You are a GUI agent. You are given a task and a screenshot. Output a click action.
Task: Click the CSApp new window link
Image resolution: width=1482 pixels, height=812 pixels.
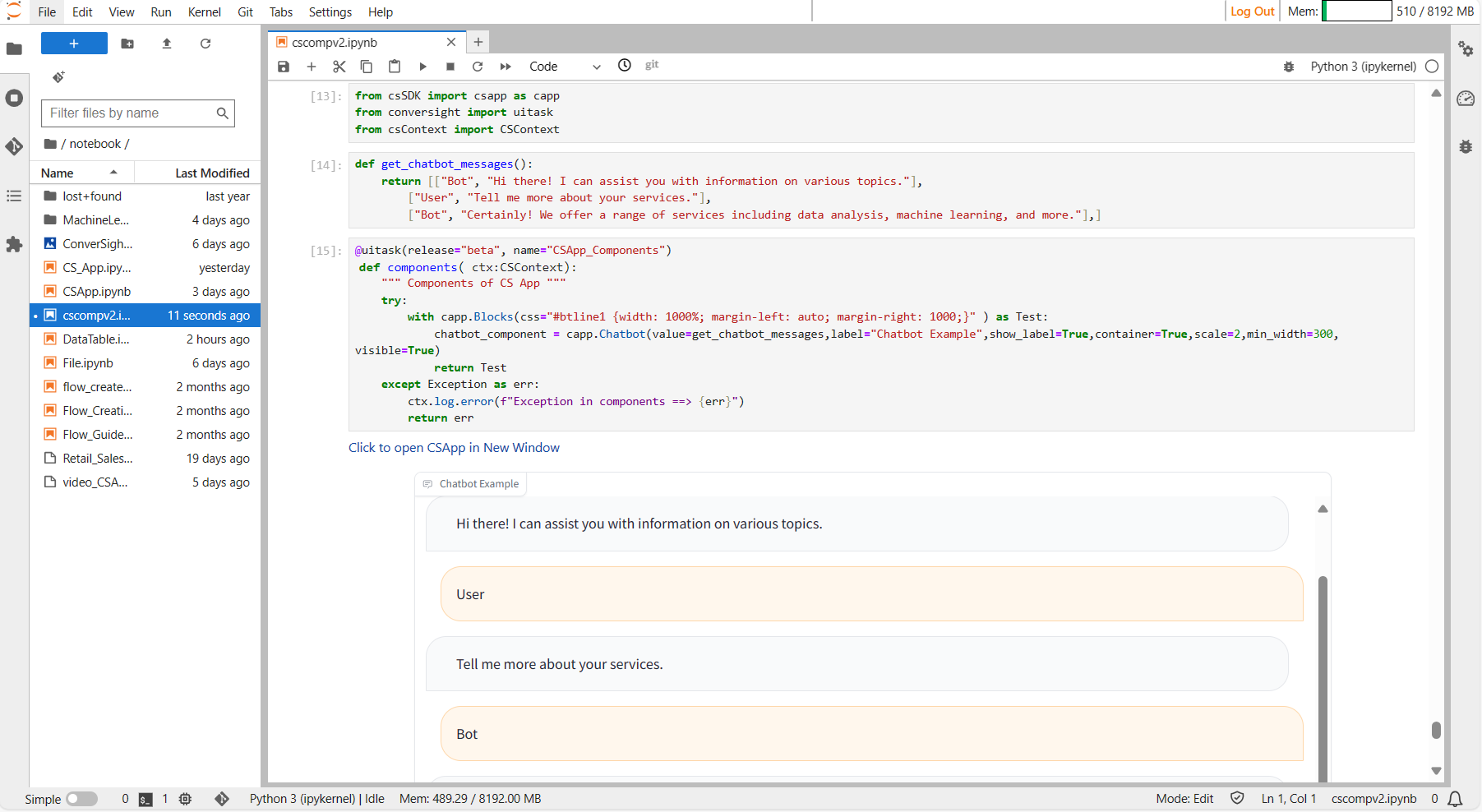point(454,447)
